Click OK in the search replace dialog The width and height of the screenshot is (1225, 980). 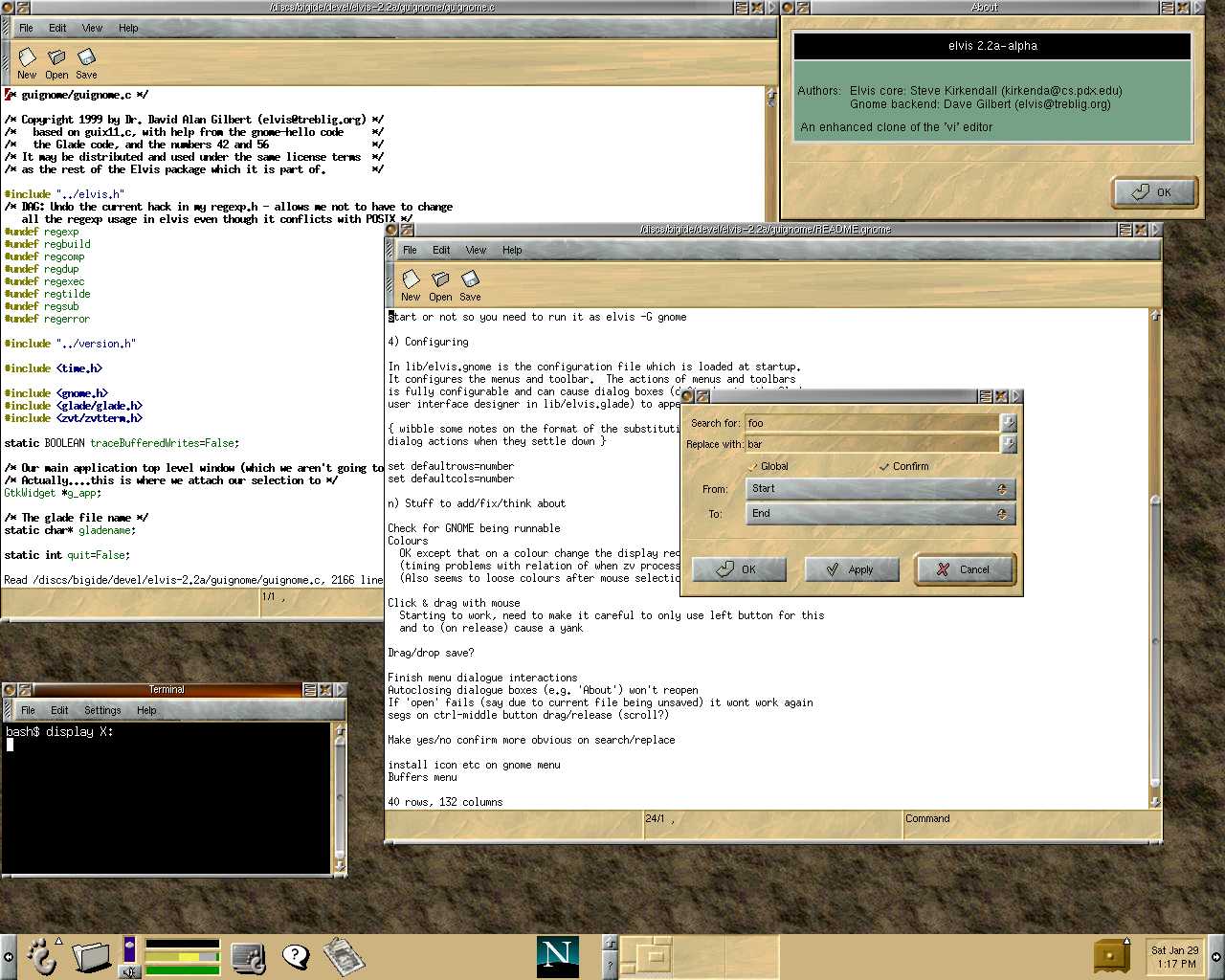click(739, 569)
